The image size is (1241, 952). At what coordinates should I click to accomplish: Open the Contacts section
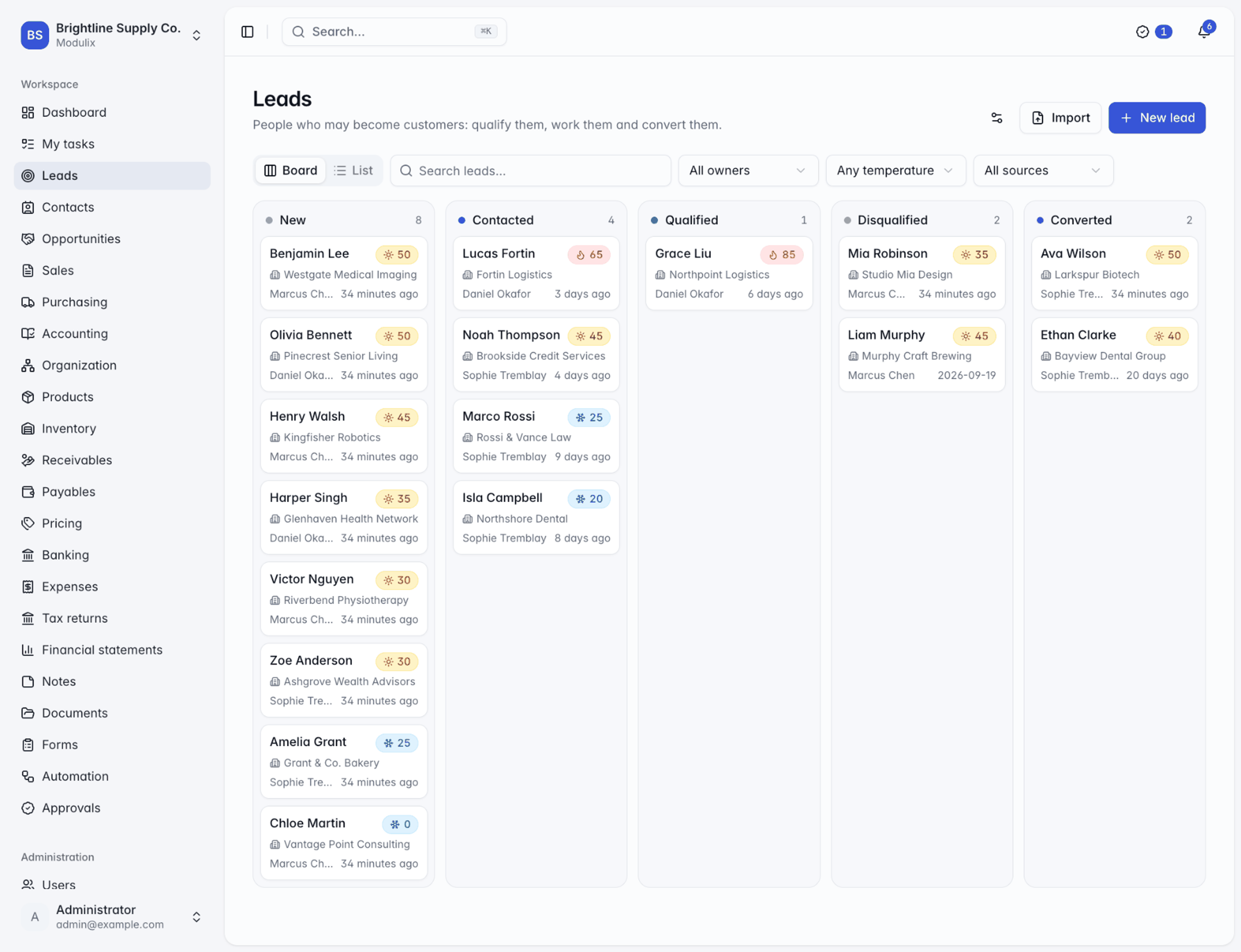click(x=112, y=207)
